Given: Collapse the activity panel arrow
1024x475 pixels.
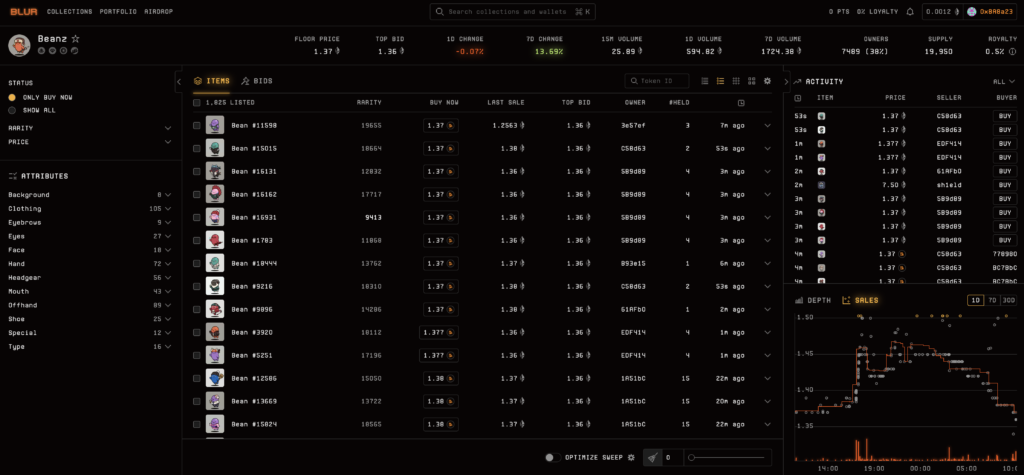Looking at the screenshot, I should 786,82.
